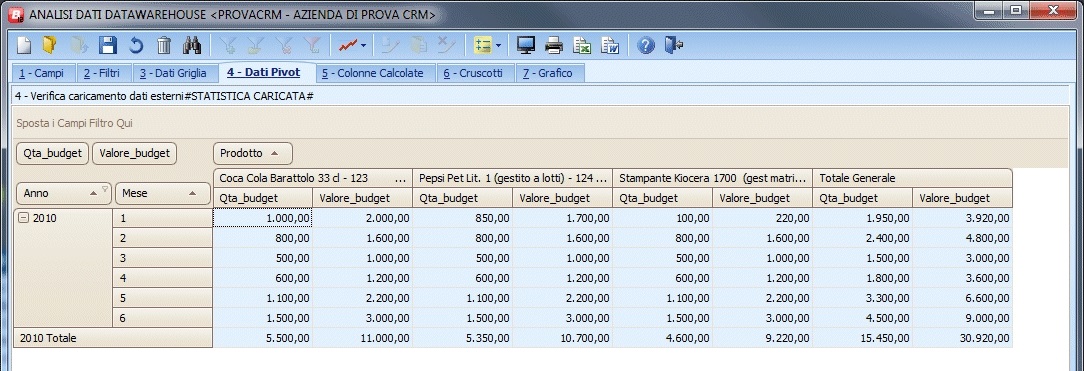Image resolution: width=1084 pixels, height=371 pixels.
Task: Search with the binoculars icon
Action: pyautogui.click(x=191, y=46)
